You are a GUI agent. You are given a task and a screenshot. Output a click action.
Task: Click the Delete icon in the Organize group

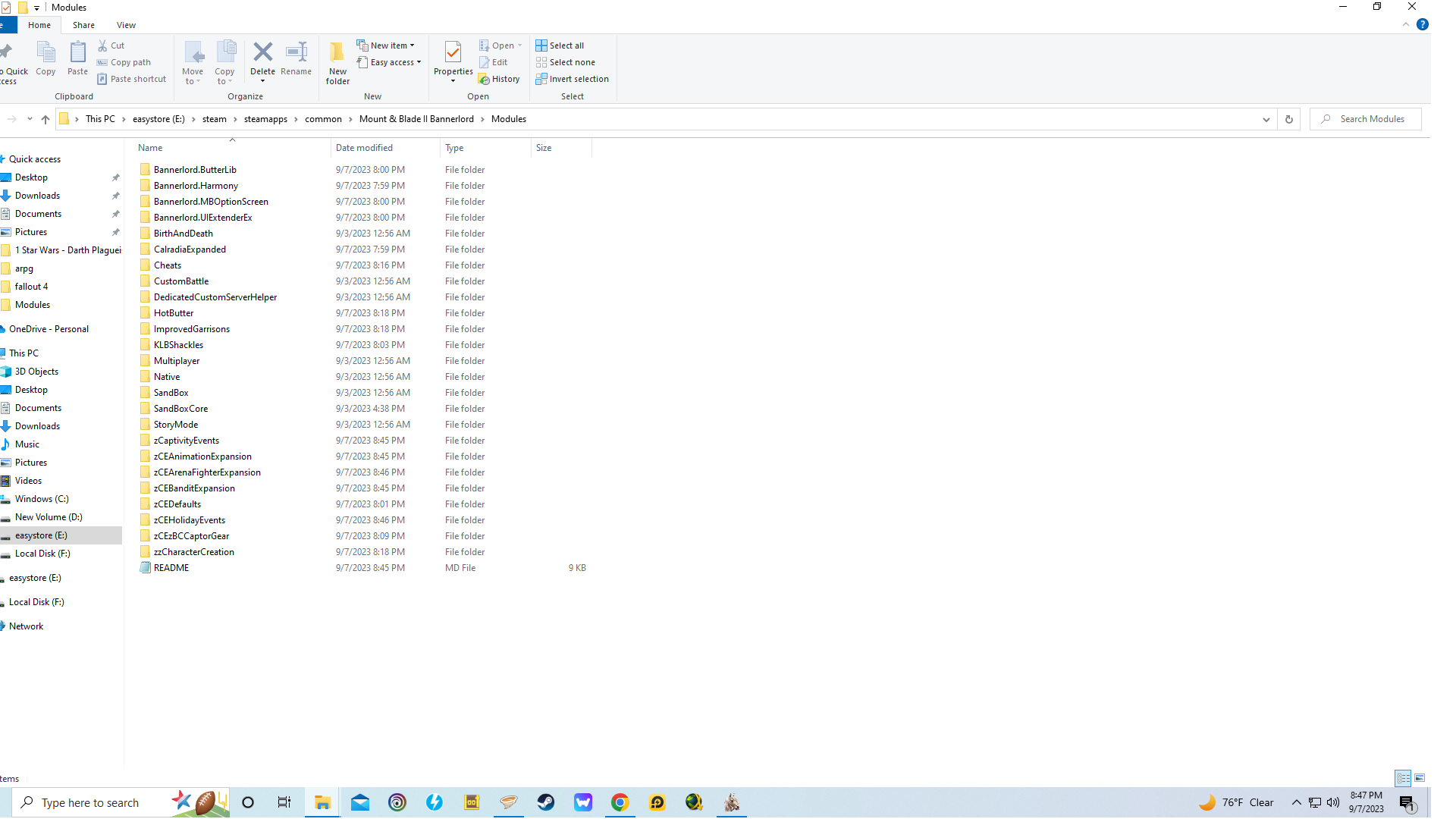coord(262,53)
